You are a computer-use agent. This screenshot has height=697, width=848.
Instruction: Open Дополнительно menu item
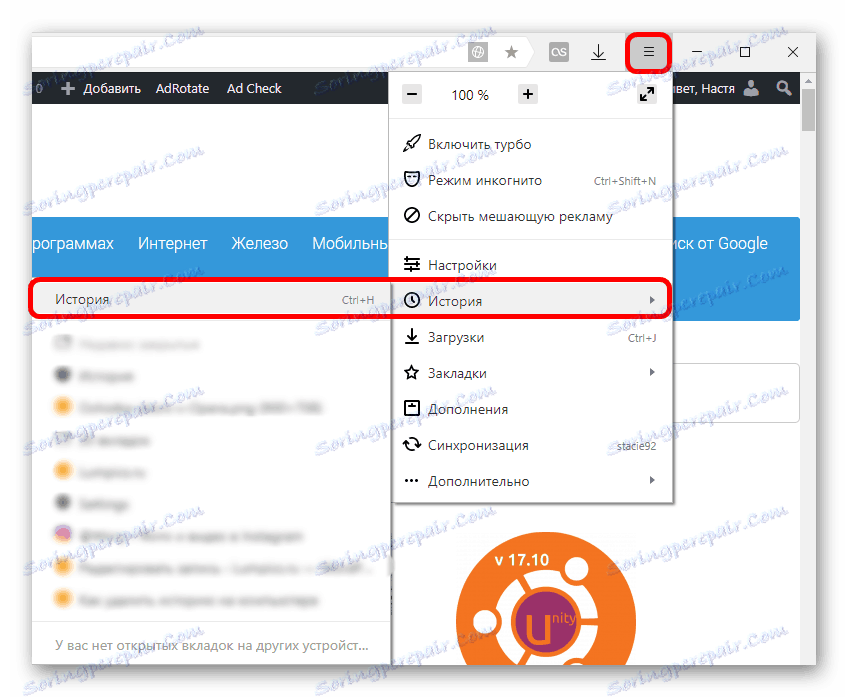pyautogui.click(x=531, y=481)
